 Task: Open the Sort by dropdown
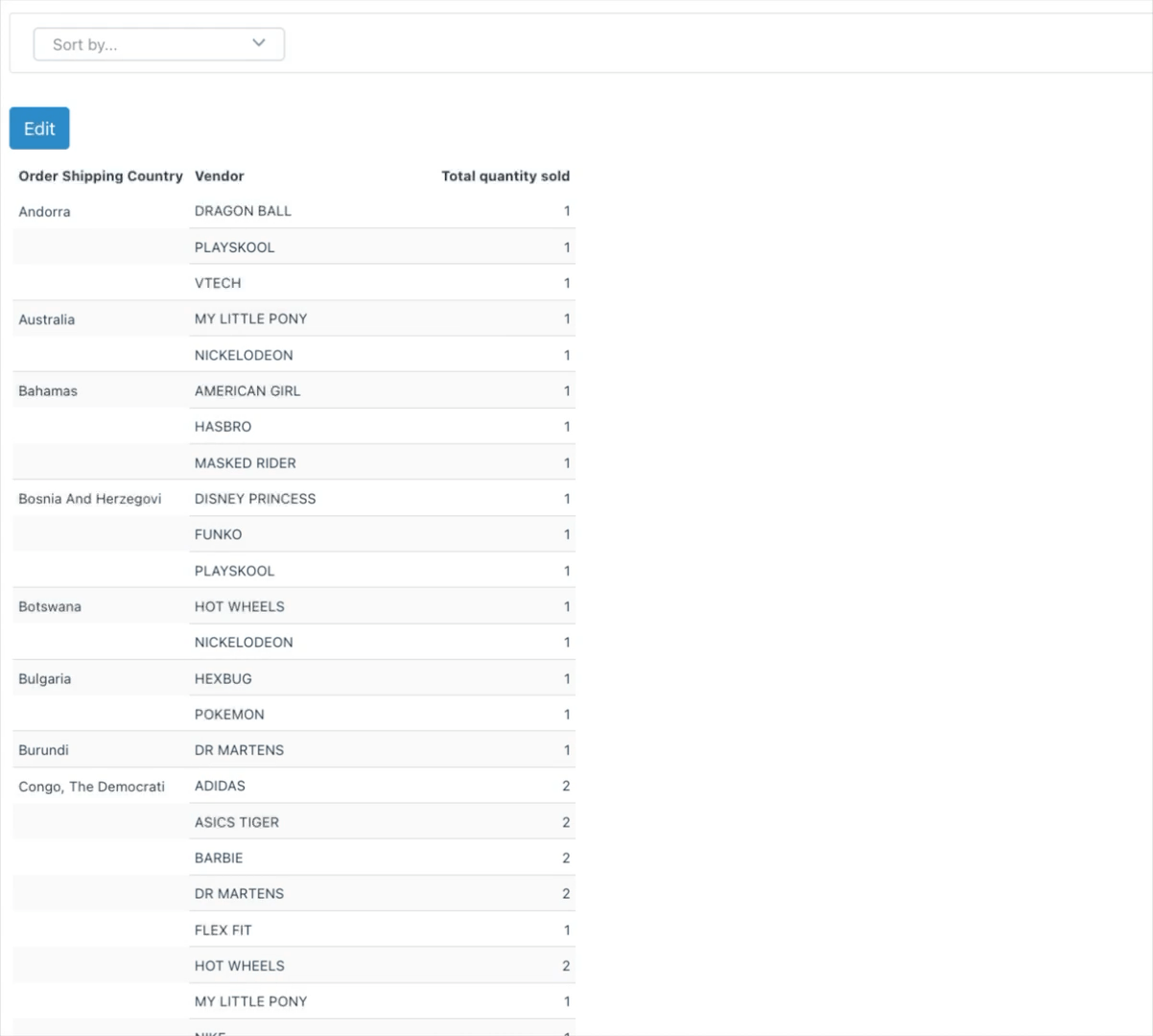click(x=159, y=44)
